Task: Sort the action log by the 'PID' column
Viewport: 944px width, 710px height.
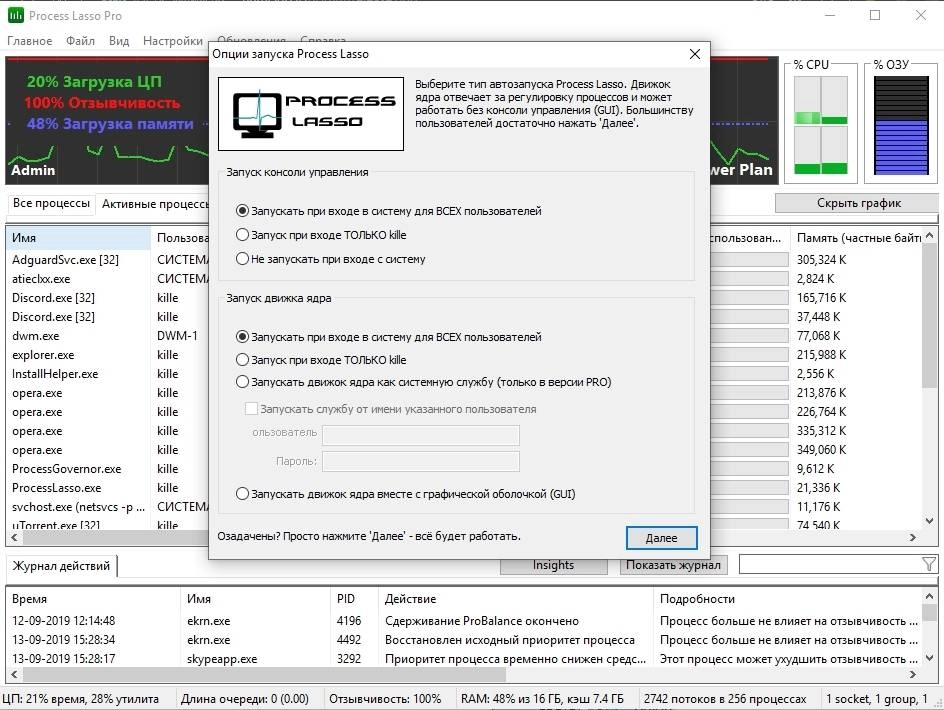Action: (355, 599)
